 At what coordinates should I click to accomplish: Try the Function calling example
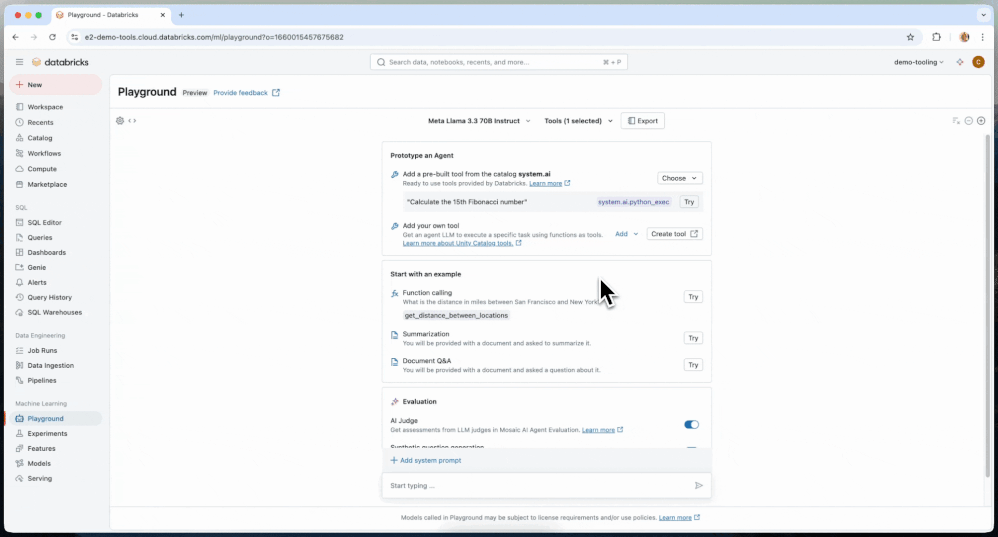click(693, 297)
